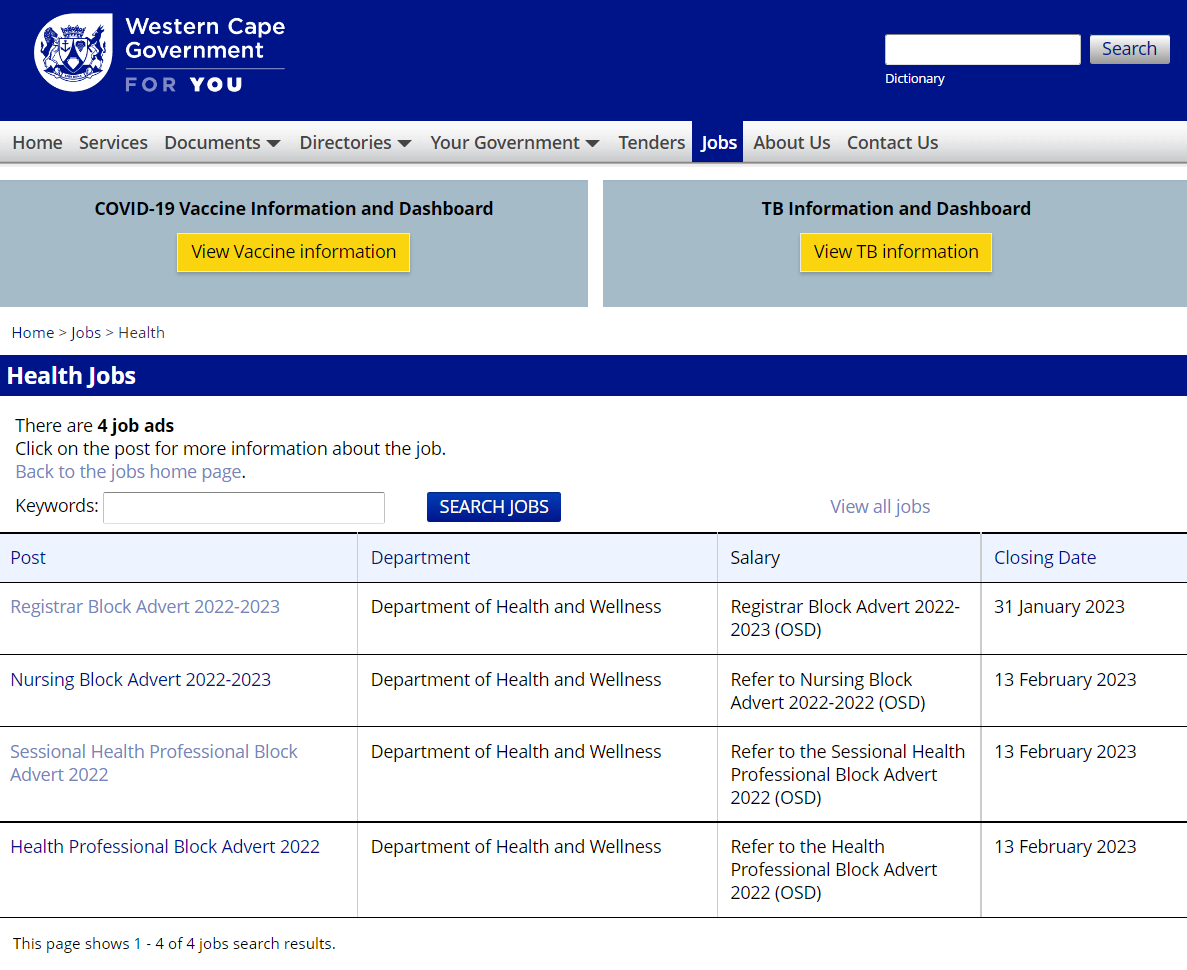Click the View TB information button

coord(895,252)
